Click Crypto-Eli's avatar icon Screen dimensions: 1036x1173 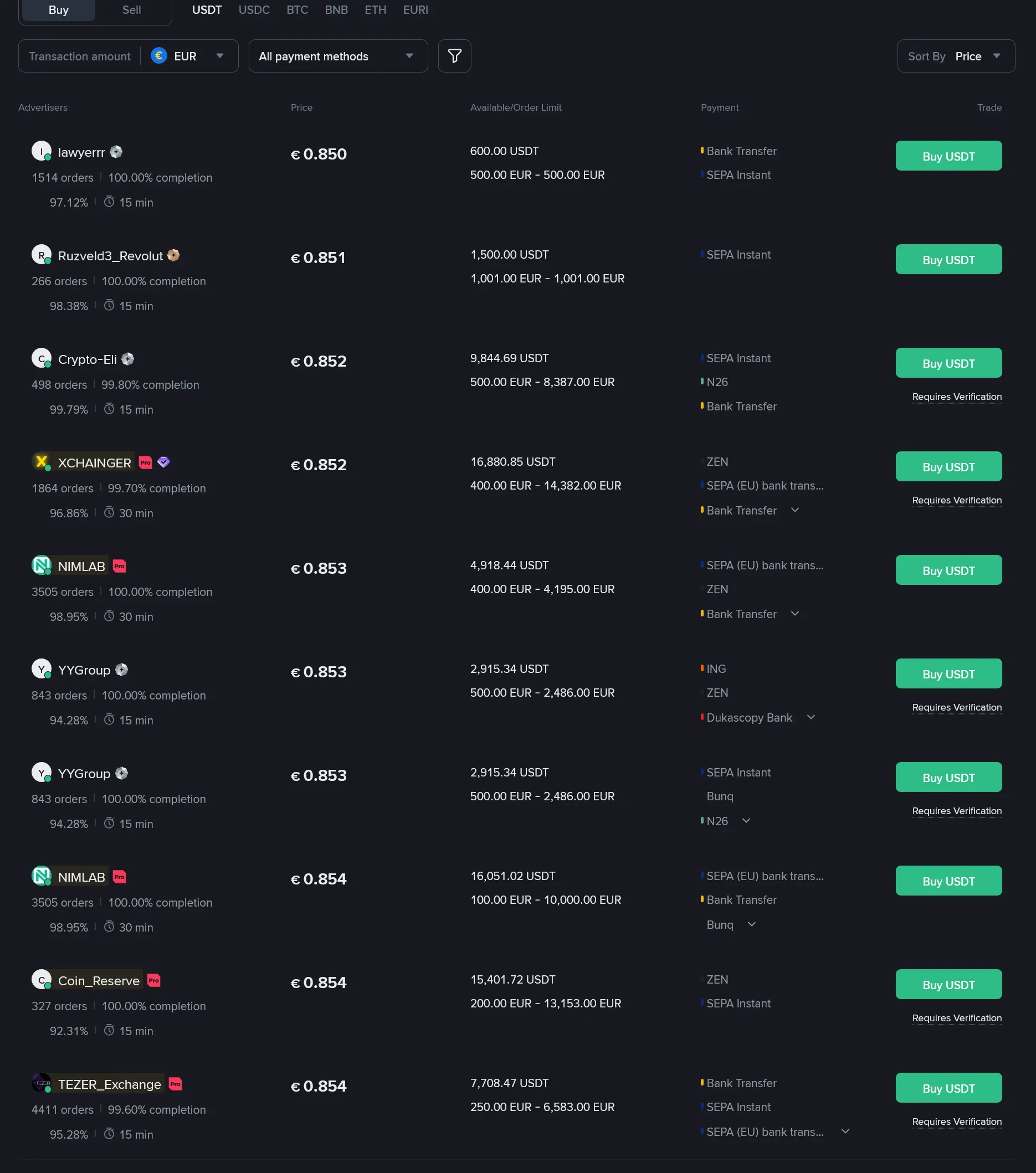(42, 358)
